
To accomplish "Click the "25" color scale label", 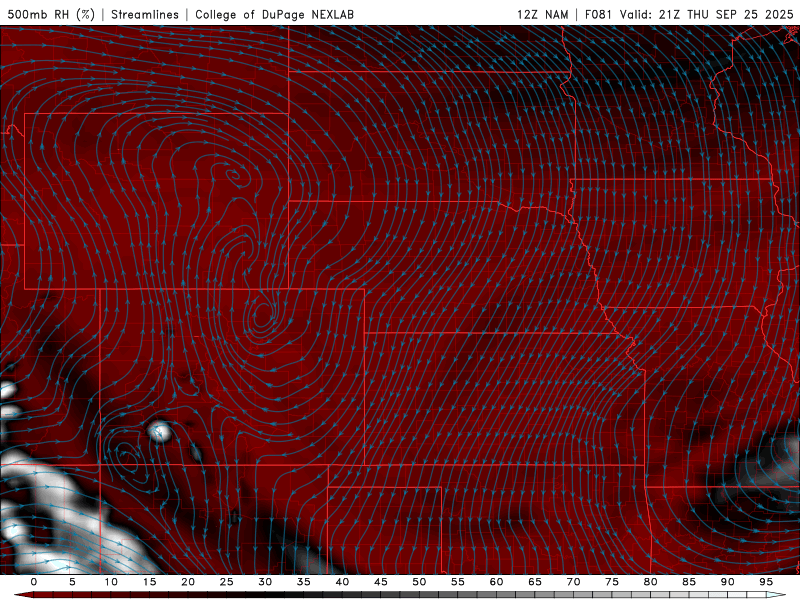I will point(227,582).
